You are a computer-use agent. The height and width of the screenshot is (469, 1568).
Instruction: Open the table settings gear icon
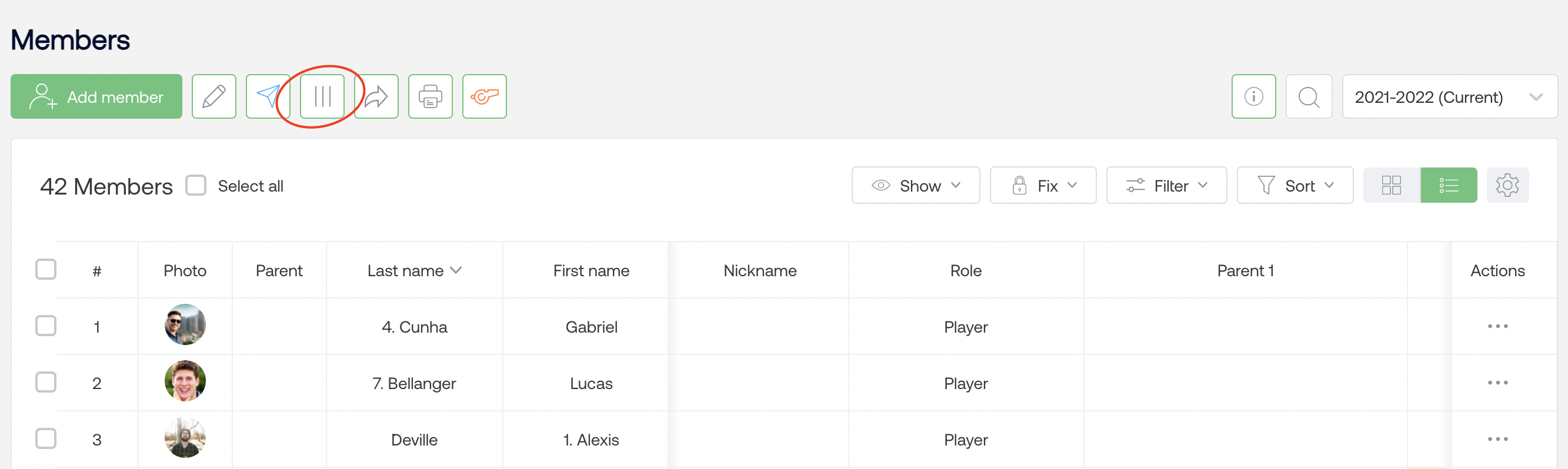1507,185
